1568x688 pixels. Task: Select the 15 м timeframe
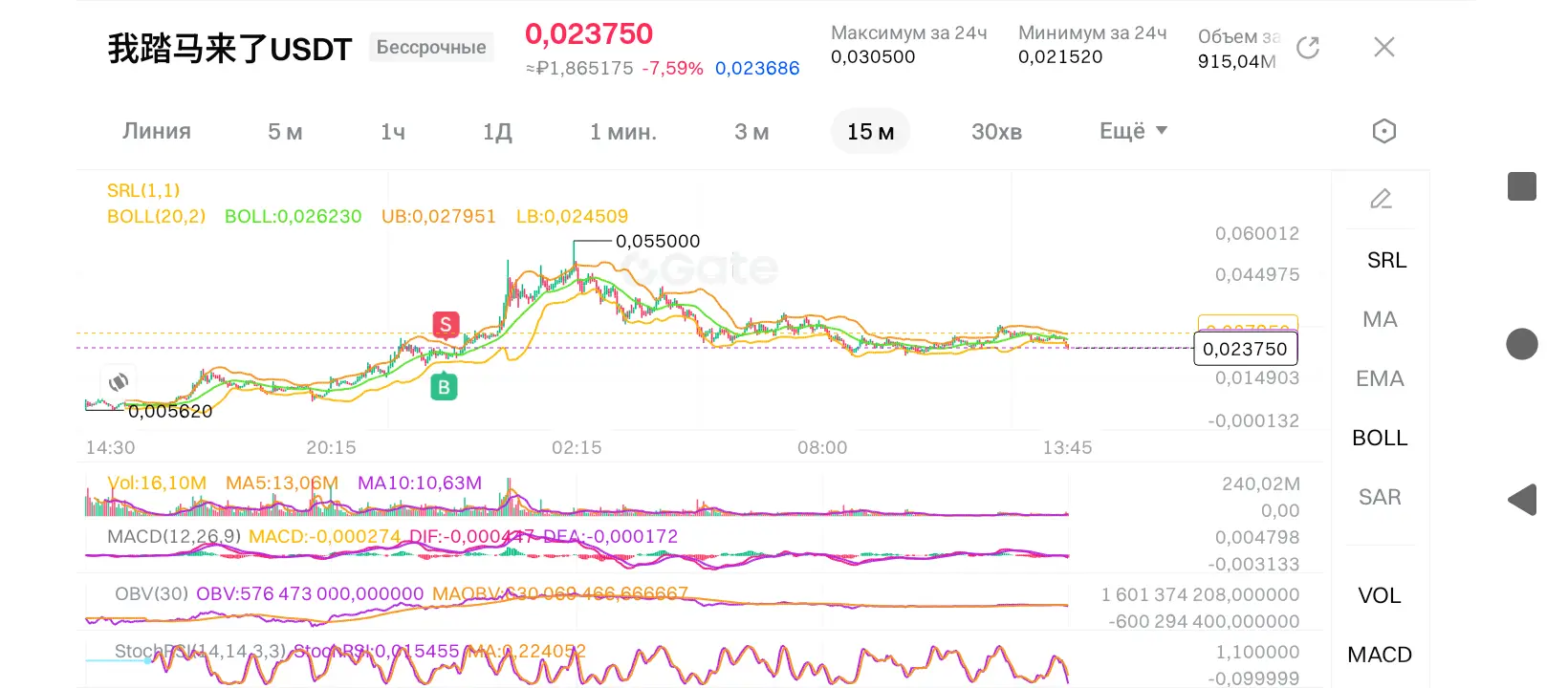pyautogui.click(x=871, y=132)
